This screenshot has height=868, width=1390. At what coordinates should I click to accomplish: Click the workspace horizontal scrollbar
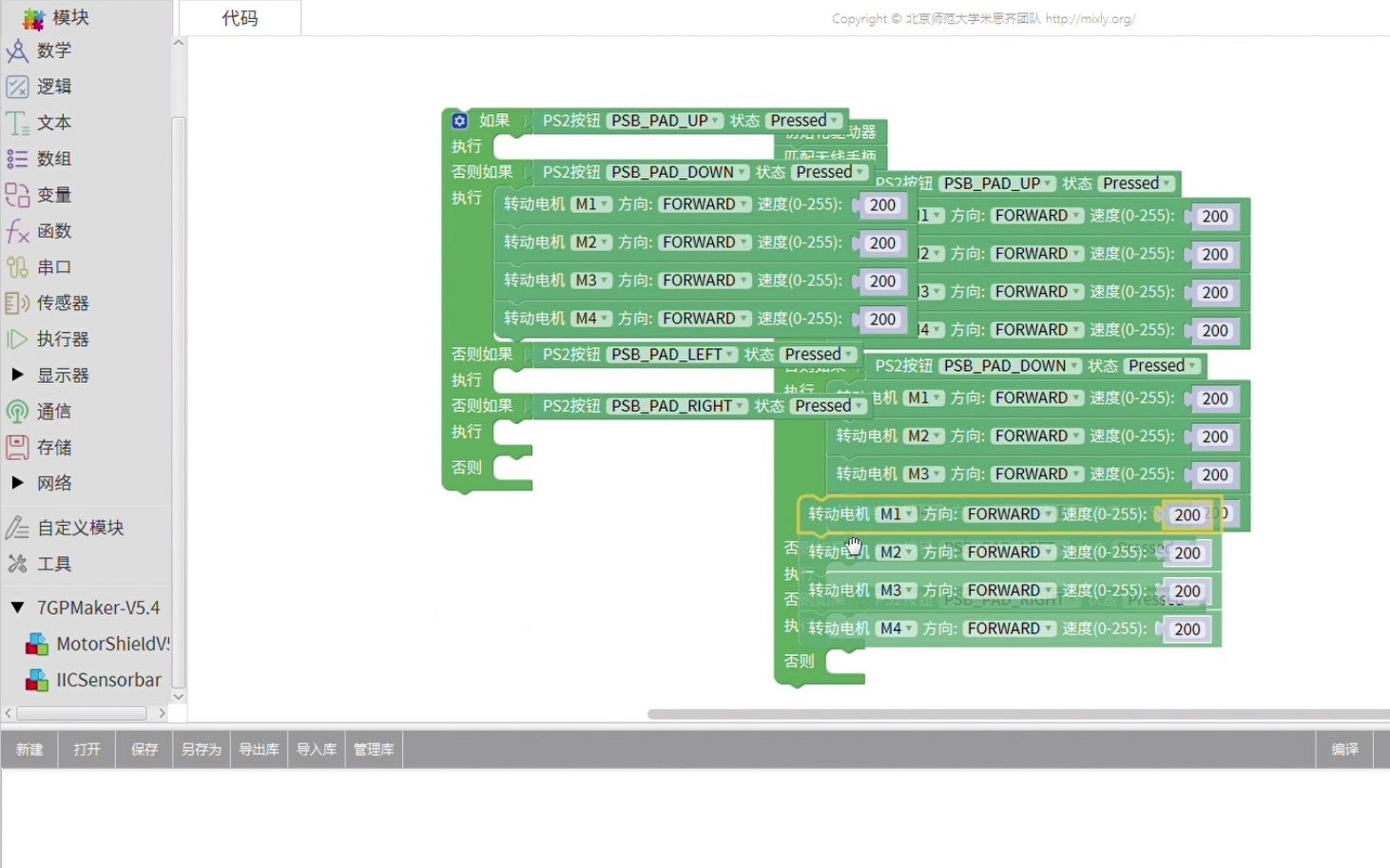(x=1018, y=714)
